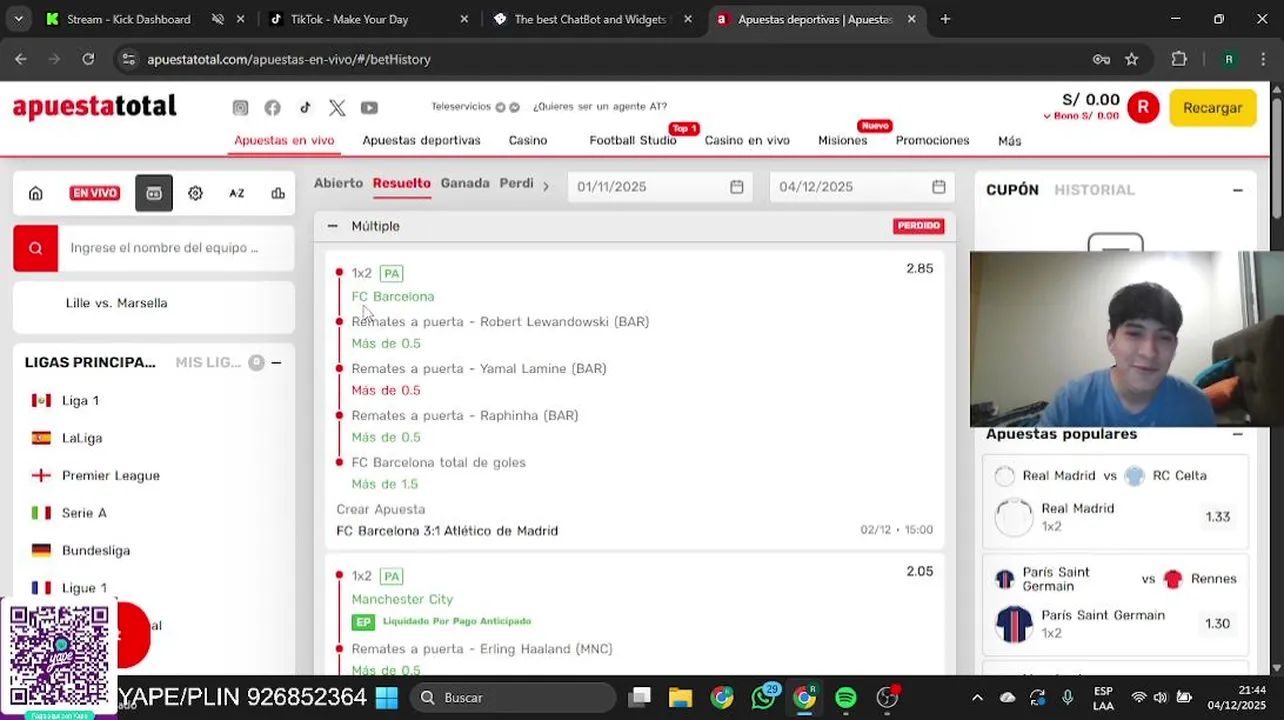Collapse the Apuestas populares section
1284x720 pixels.
[1238, 434]
